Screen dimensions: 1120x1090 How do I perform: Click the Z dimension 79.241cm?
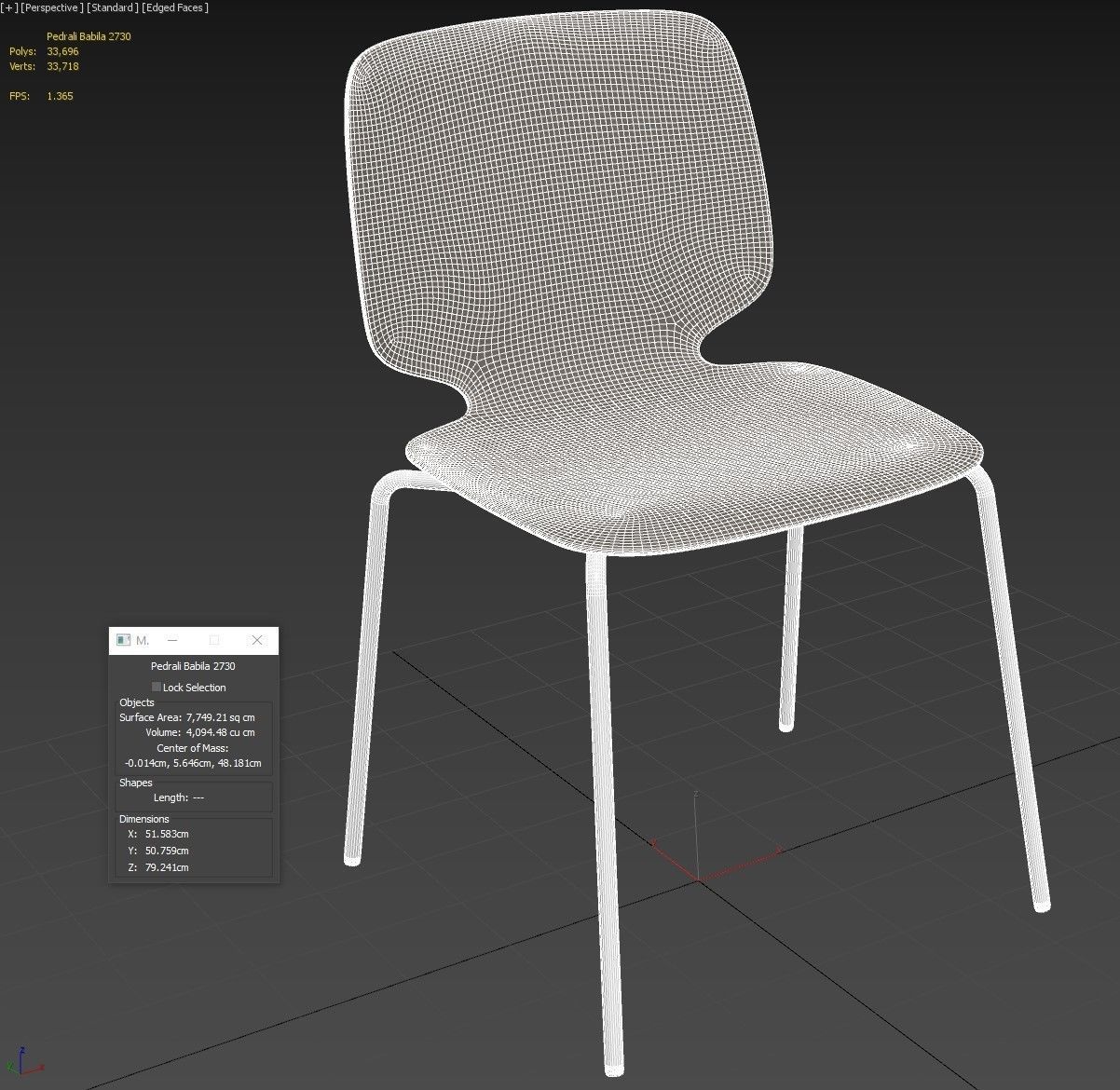167,867
